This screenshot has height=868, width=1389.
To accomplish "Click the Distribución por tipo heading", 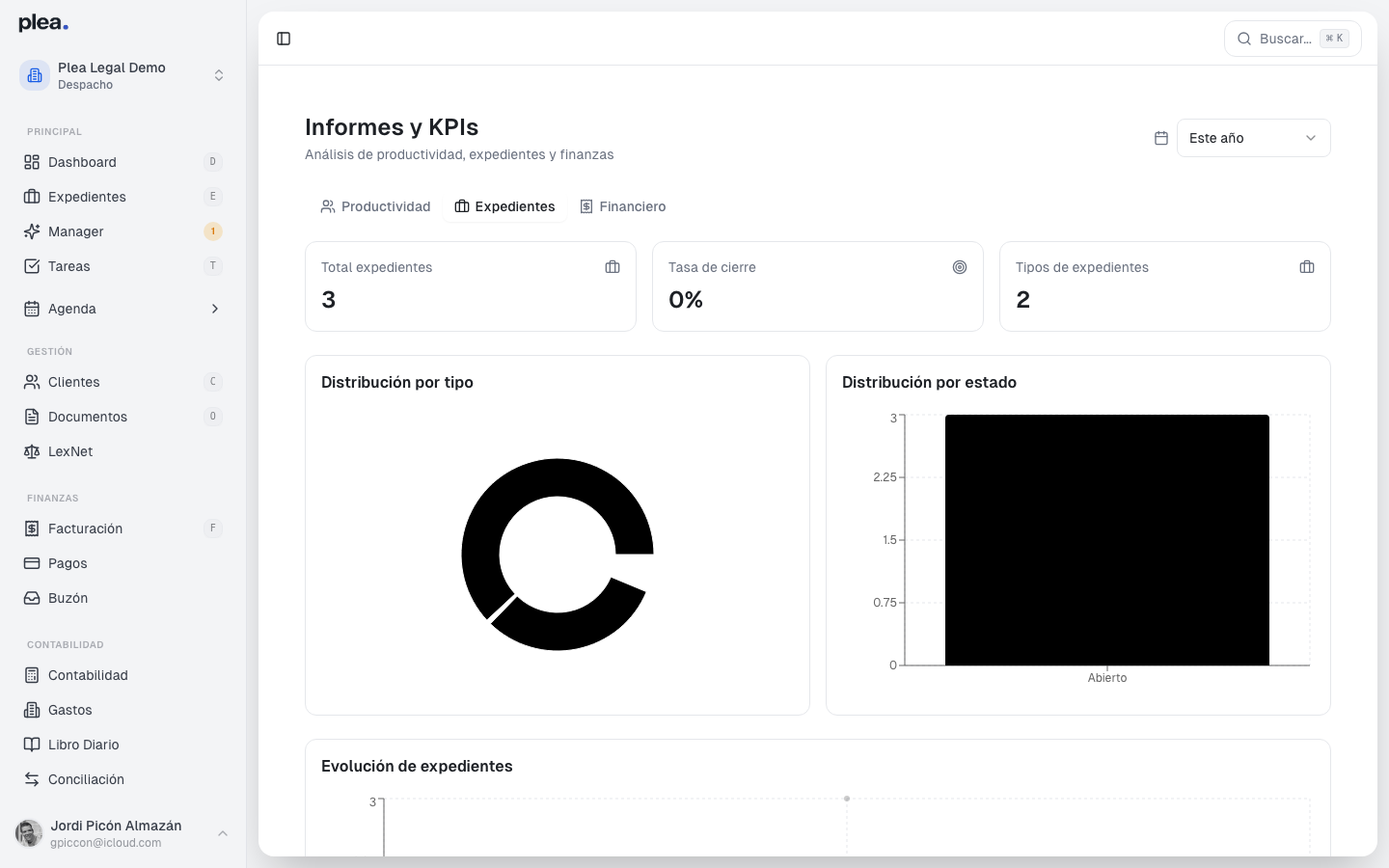I will [397, 382].
